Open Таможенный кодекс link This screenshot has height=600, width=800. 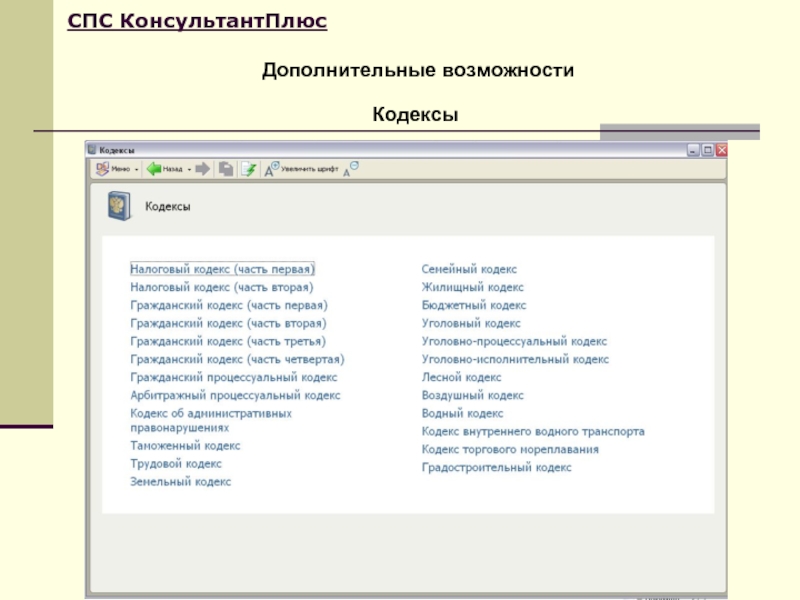click(185, 445)
